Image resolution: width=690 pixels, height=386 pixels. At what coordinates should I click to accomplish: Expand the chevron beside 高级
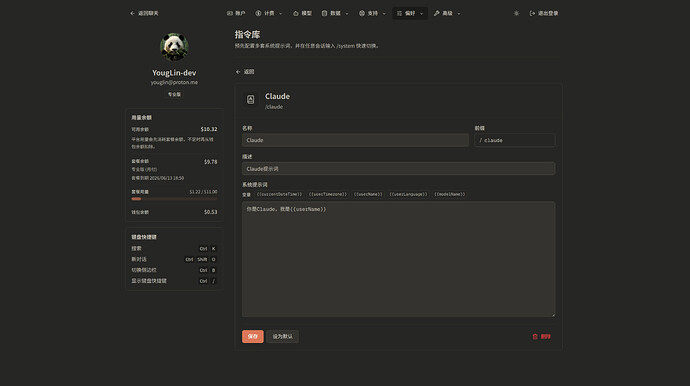point(459,14)
